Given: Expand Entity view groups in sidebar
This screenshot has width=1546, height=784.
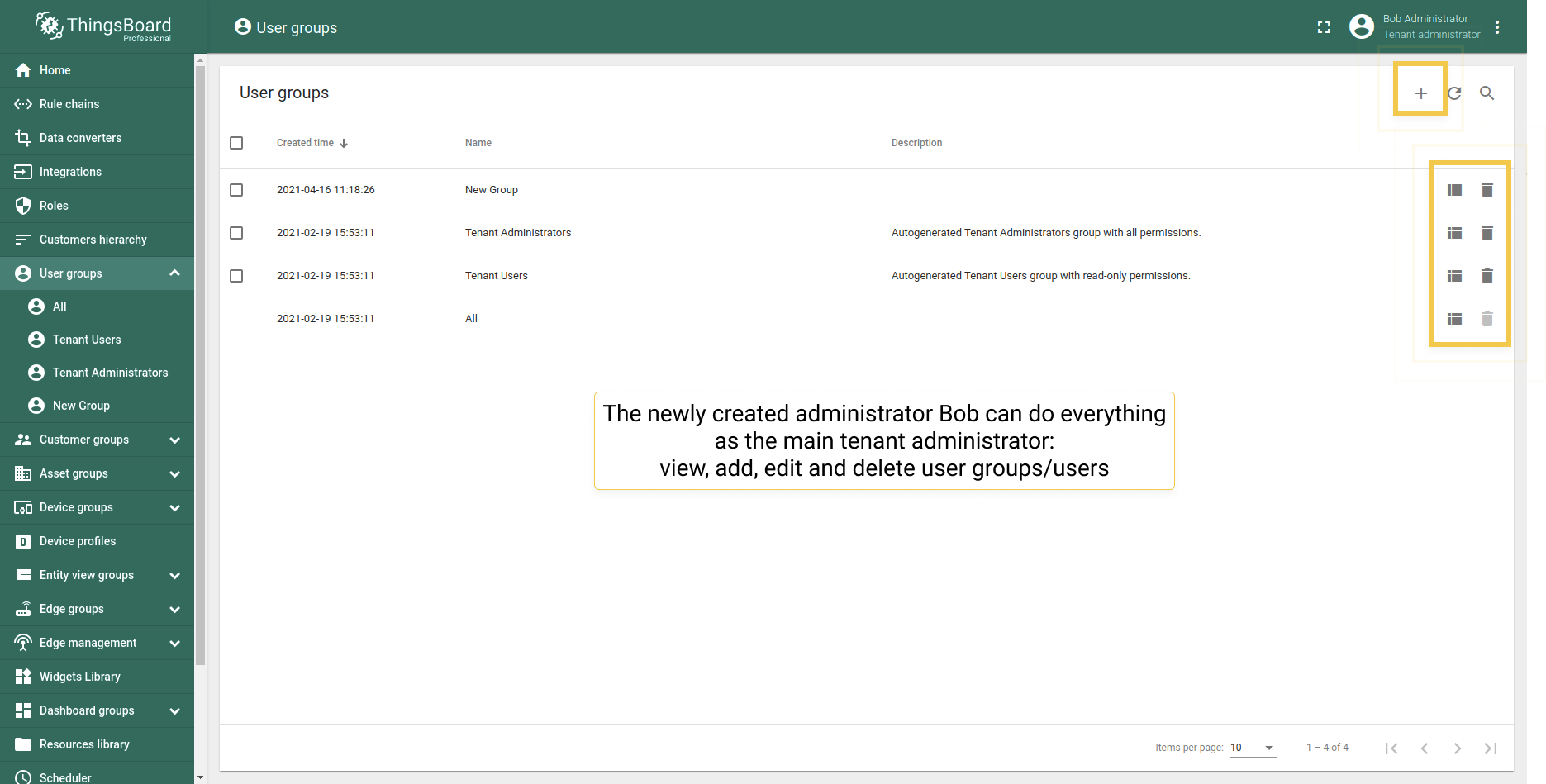Looking at the screenshot, I should pos(174,575).
